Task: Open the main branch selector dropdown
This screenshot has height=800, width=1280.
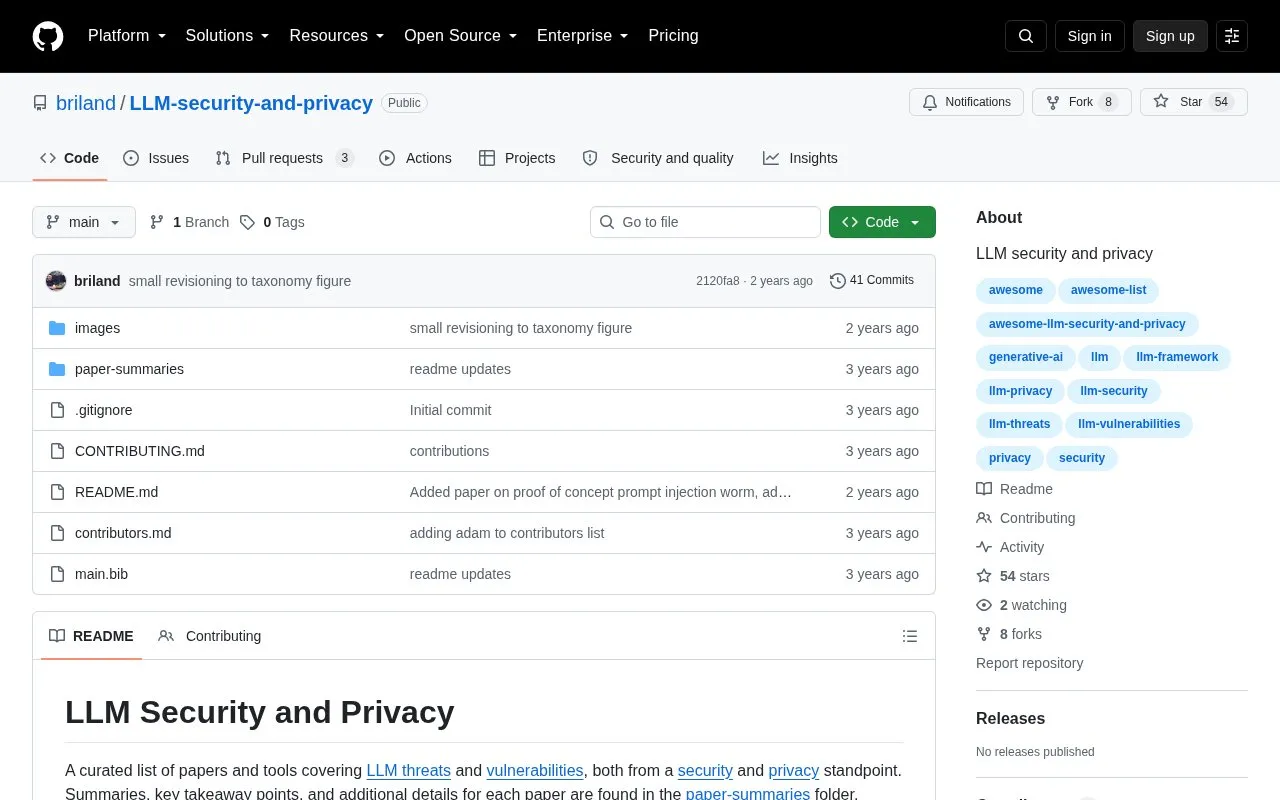Action: click(x=84, y=222)
